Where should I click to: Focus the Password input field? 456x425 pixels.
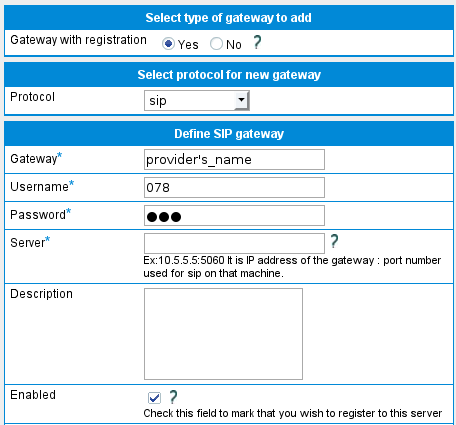(x=234, y=215)
